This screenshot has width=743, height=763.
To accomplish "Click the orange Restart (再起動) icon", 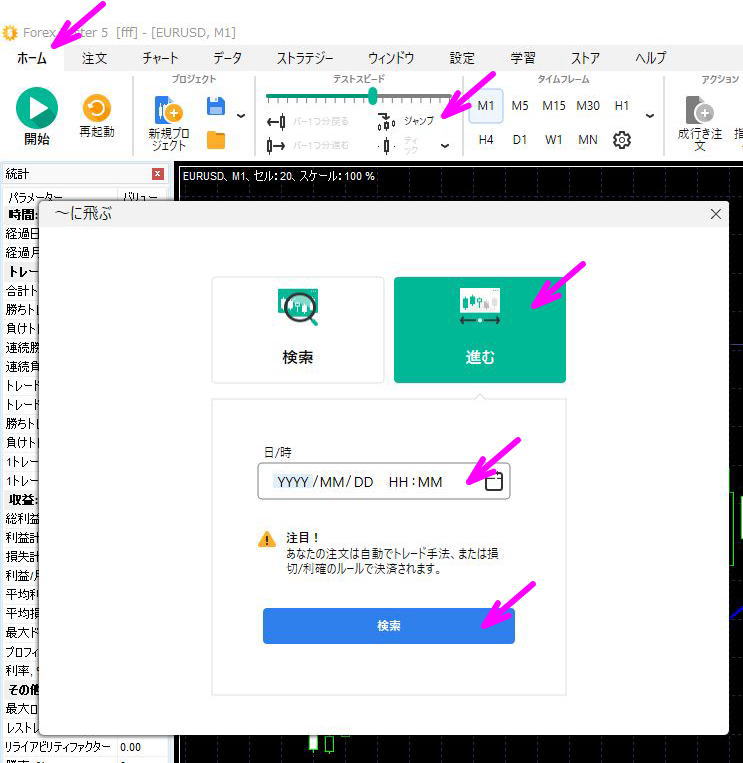I will click(96, 108).
